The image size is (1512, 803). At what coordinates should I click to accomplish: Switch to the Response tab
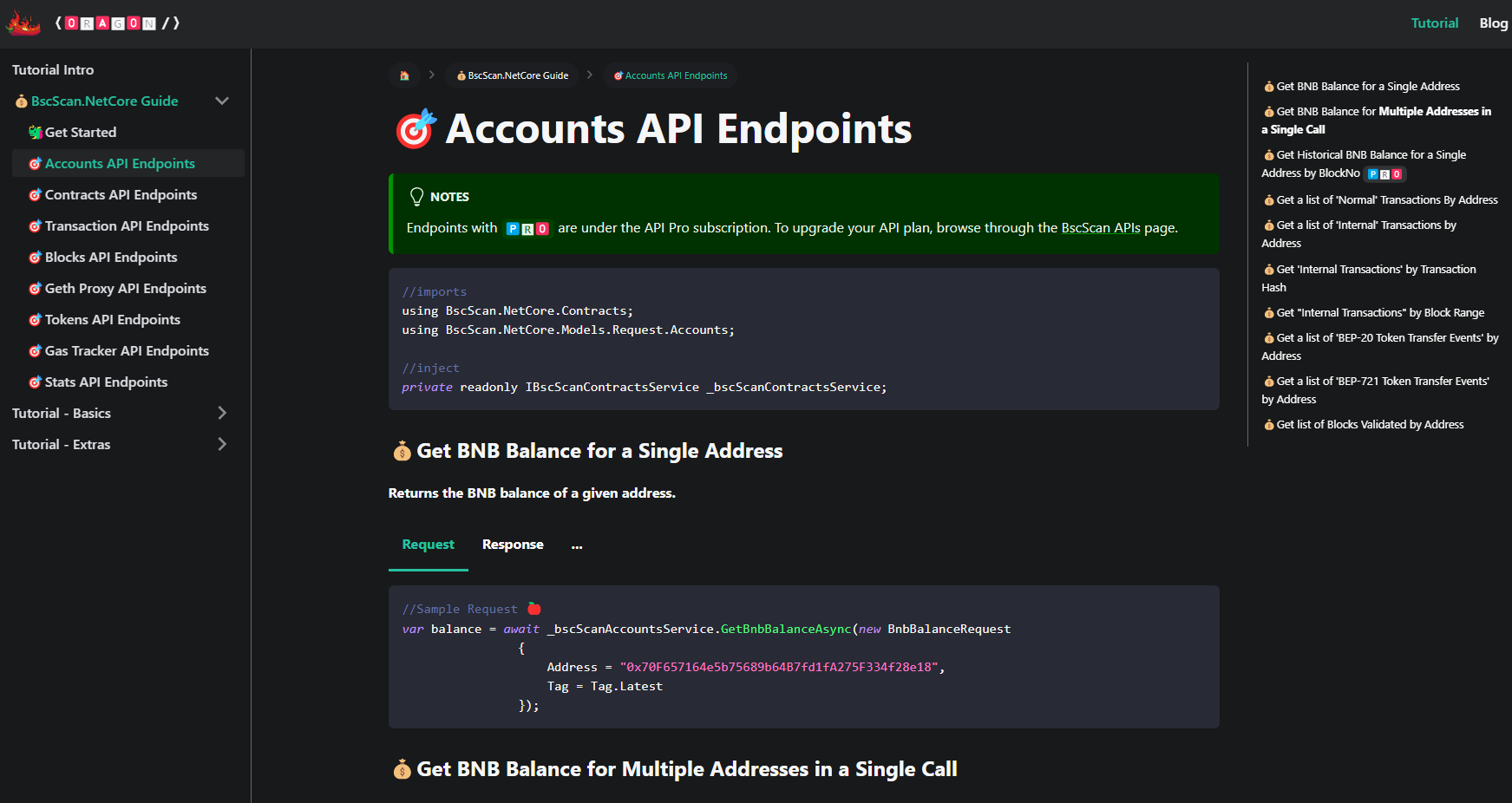click(513, 545)
